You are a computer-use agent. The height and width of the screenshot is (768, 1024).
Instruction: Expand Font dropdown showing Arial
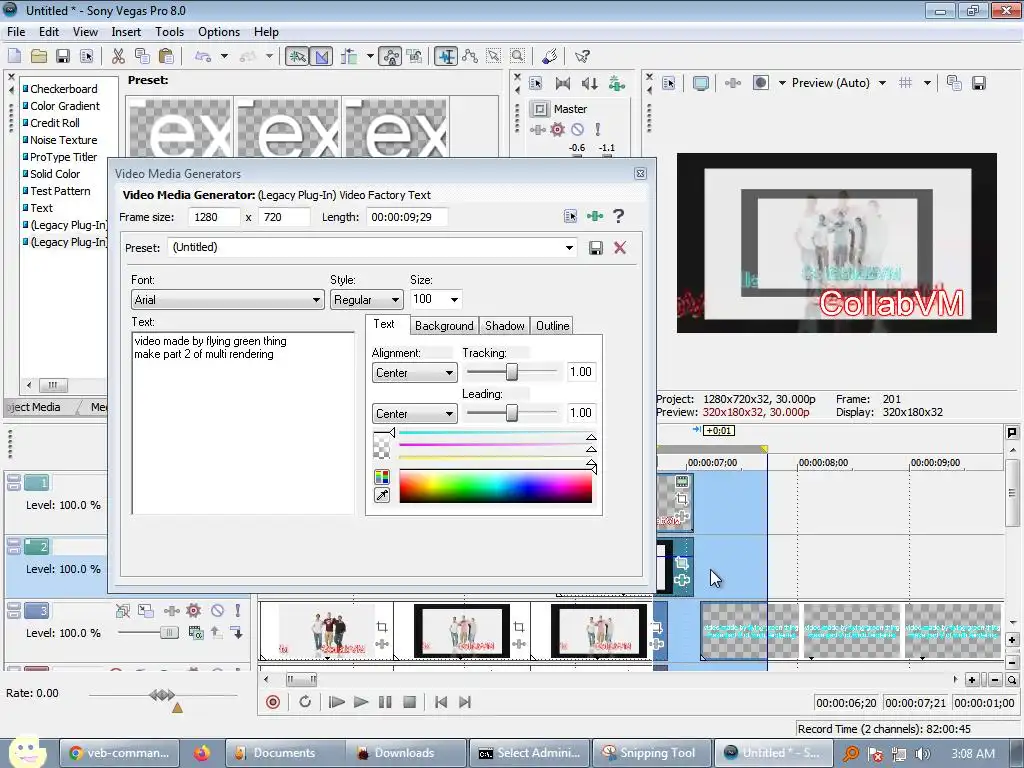(x=316, y=300)
